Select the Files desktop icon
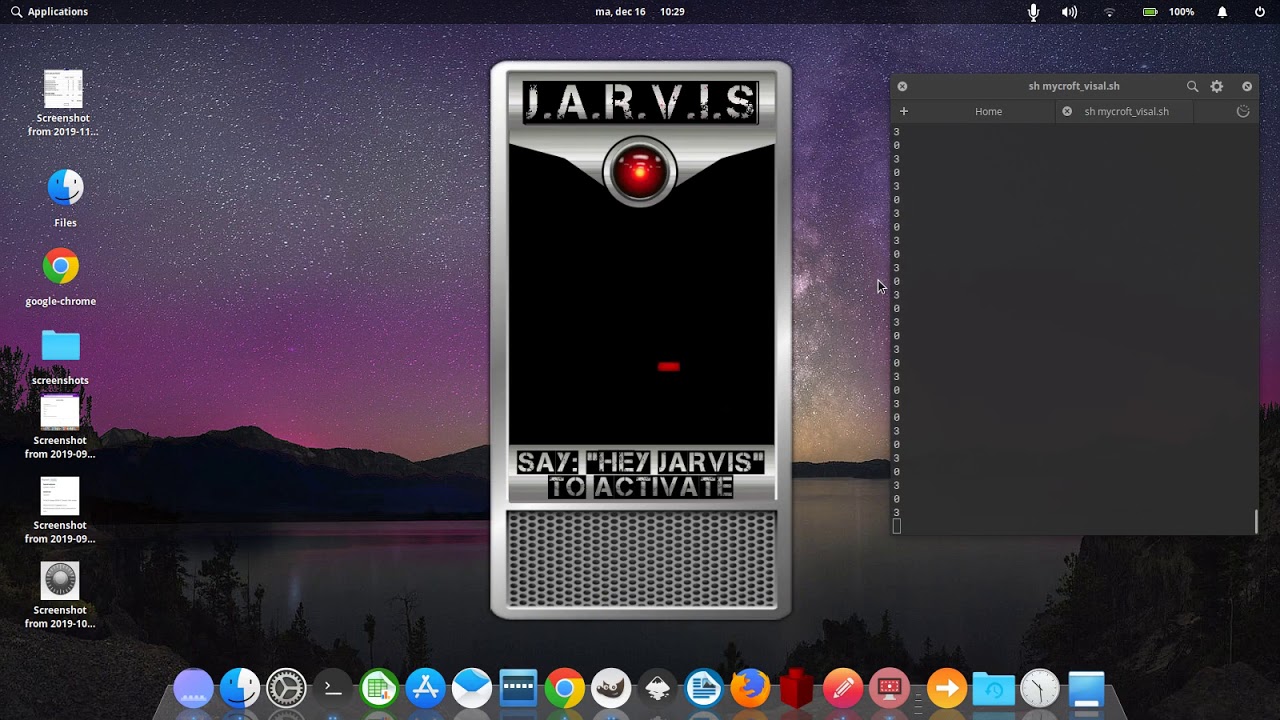Screen dimensions: 1280x720 pos(65,198)
